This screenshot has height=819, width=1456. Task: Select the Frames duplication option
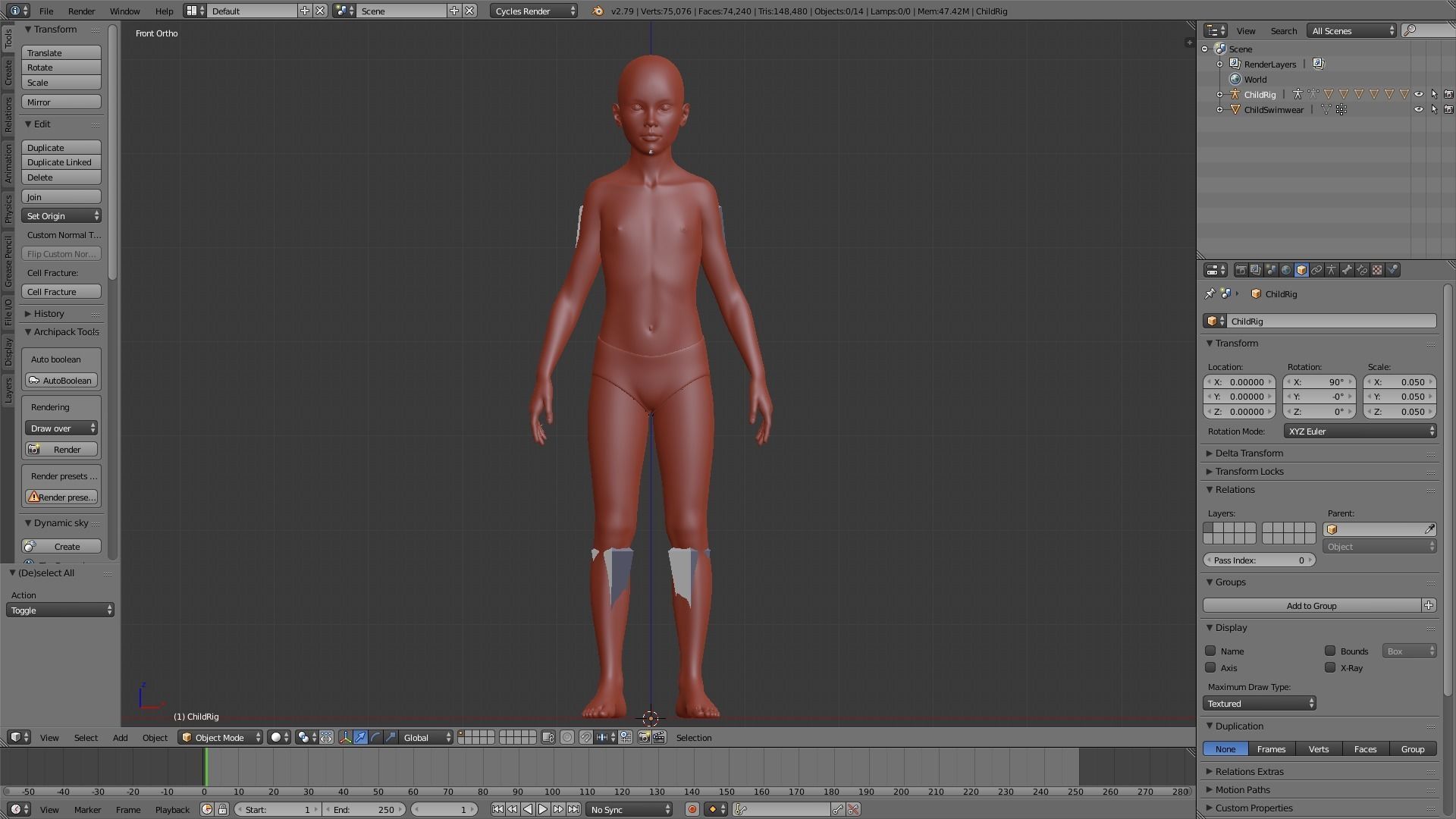coord(1271,748)
